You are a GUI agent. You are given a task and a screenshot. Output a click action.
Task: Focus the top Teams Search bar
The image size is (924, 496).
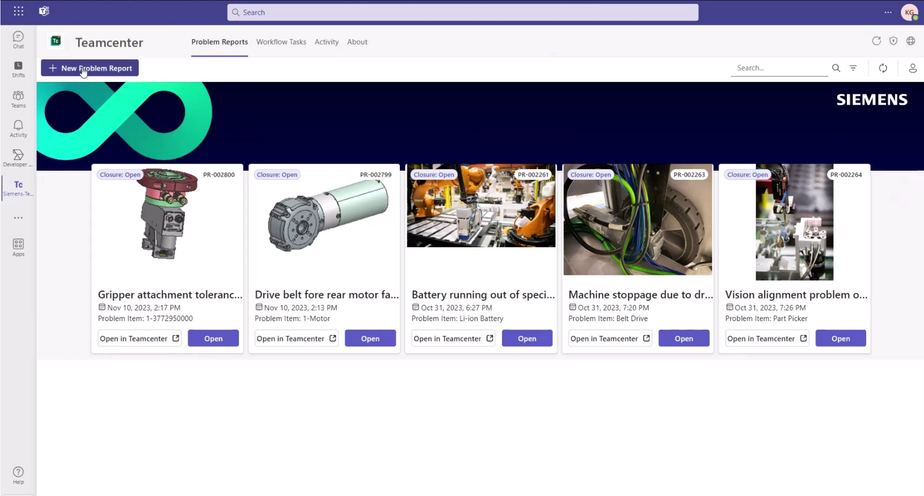[463, 12]
